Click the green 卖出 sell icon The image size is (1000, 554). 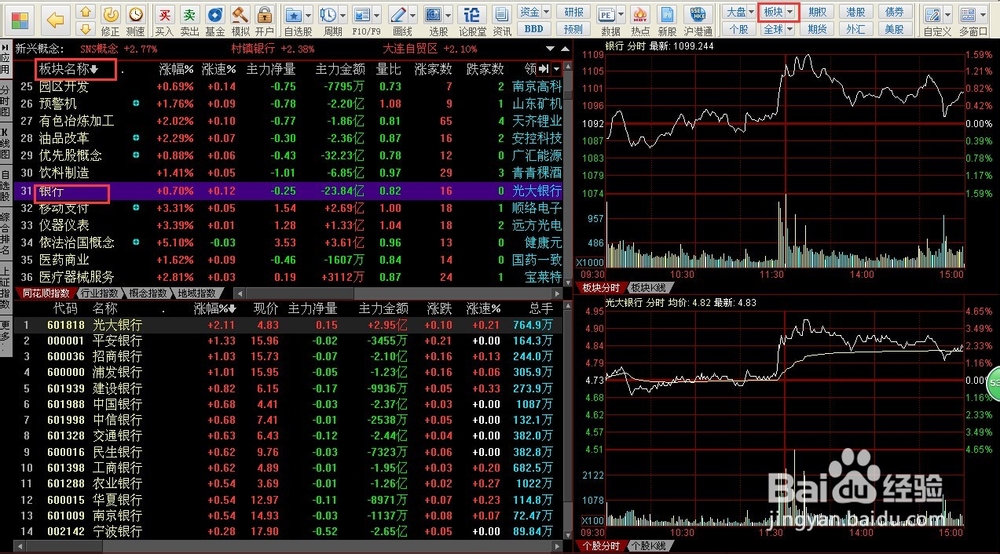pyautogui.click(x=189, y=14)
